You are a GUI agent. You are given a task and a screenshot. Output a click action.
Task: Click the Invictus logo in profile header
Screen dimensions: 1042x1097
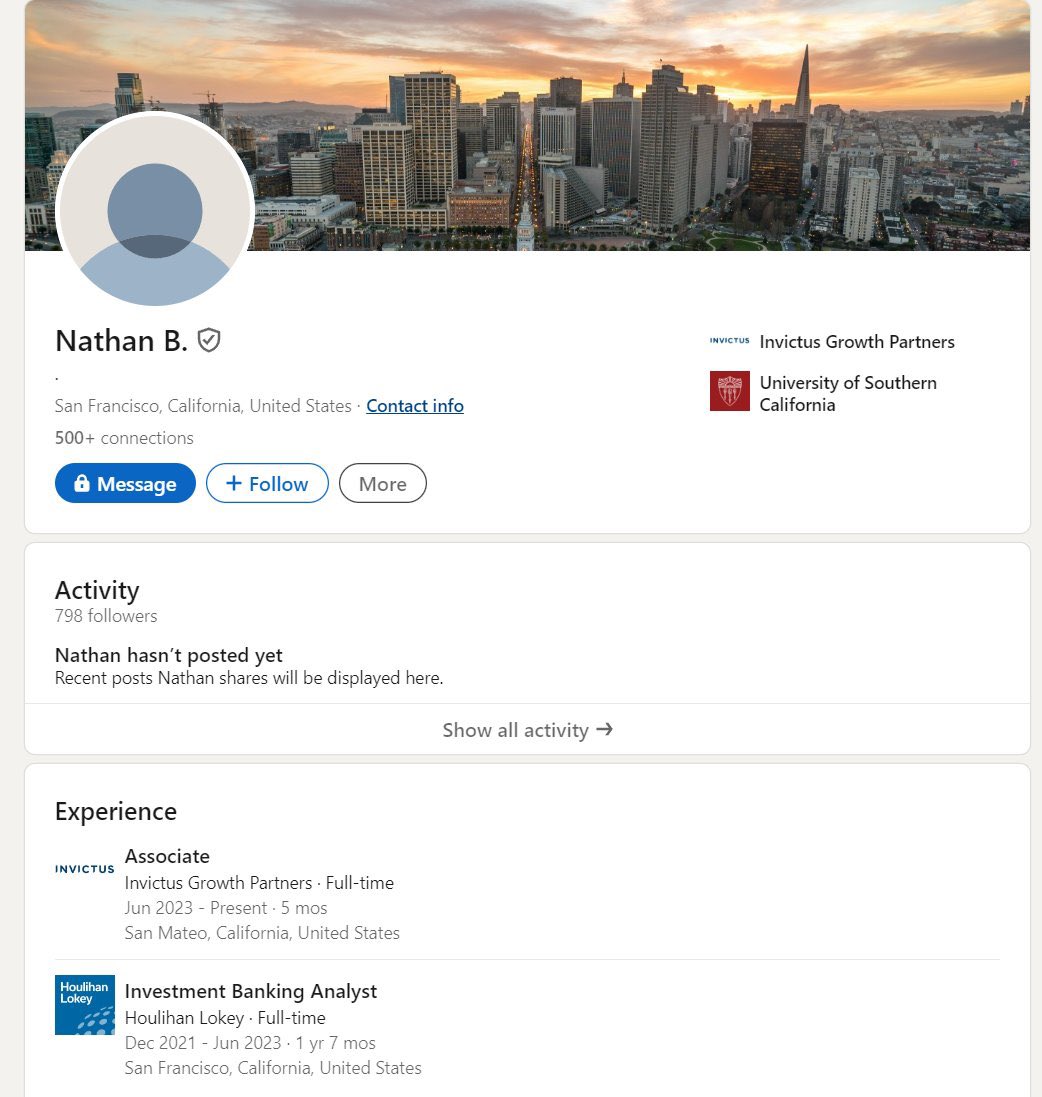[729, 341]
